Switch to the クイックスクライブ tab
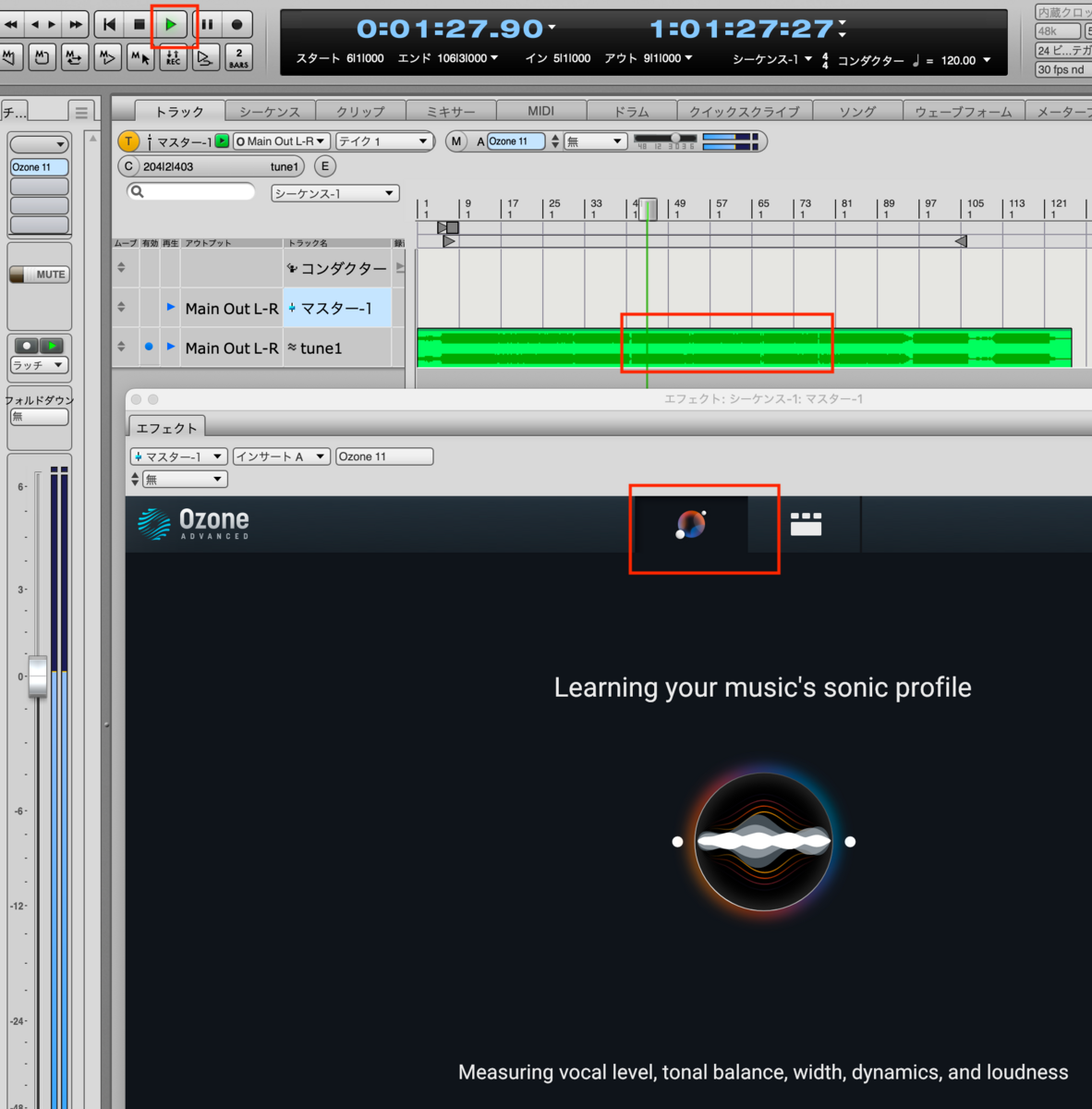 (x=745, y=111)
